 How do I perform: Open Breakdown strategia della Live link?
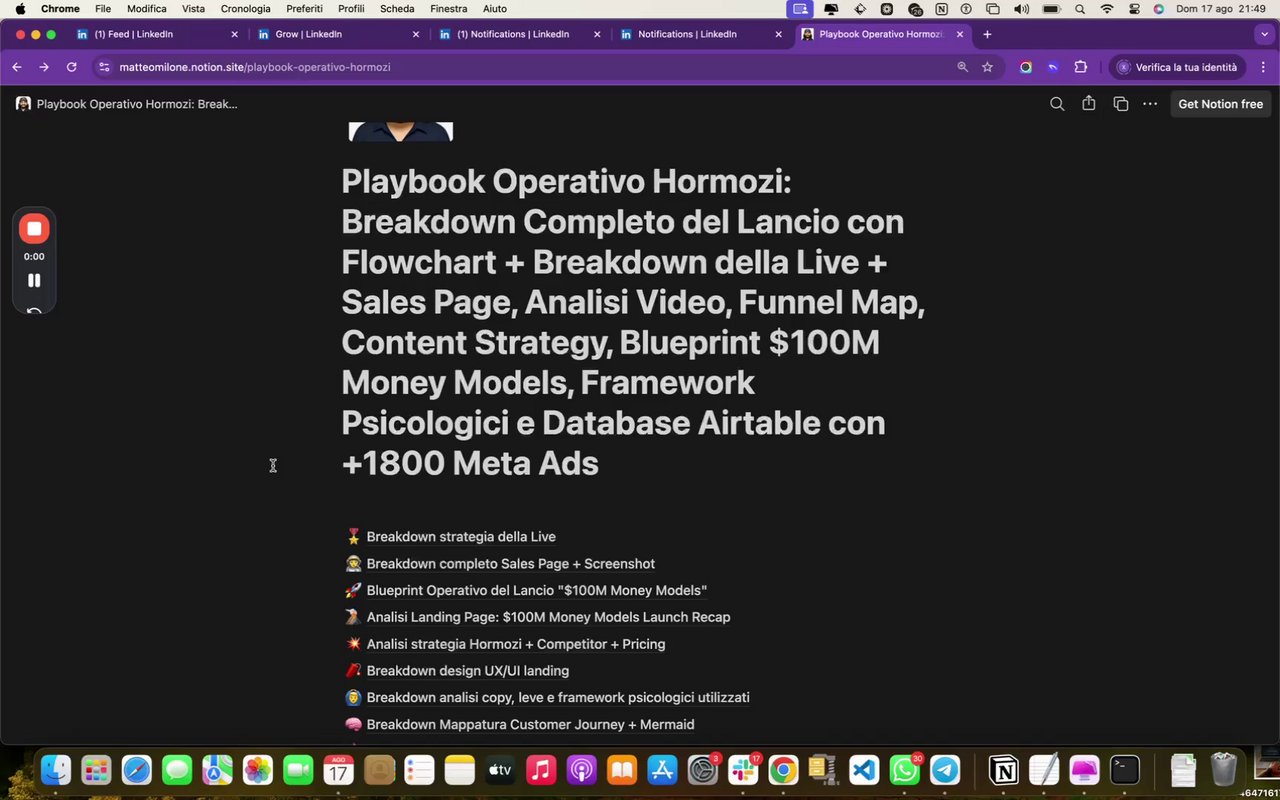pyautogui.click(x=461, y=537)
